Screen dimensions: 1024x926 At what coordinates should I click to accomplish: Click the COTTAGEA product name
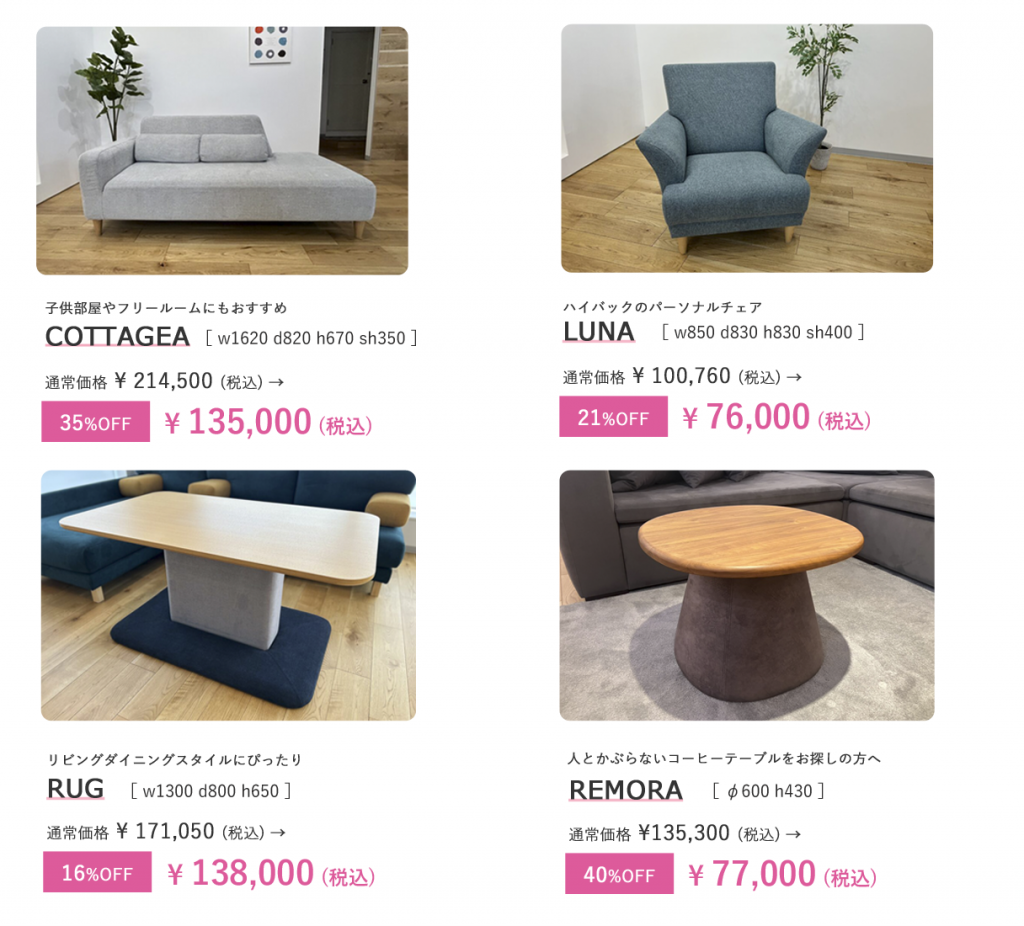point(118,336)
